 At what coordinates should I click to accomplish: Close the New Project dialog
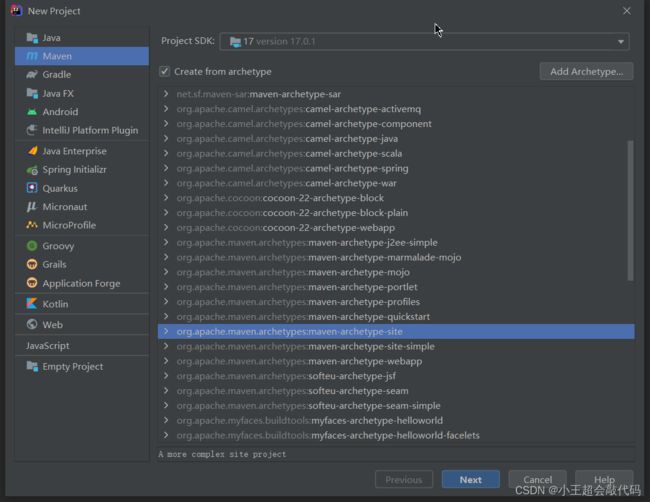point(626,11)
